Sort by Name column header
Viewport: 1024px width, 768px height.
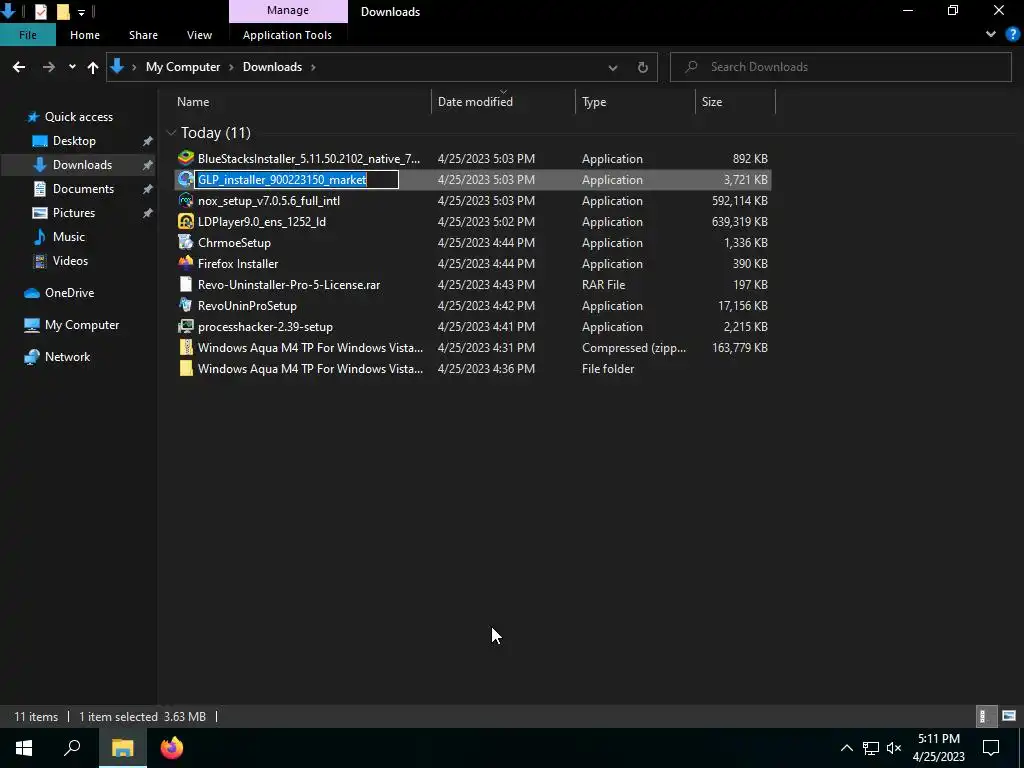pos(302,102)
